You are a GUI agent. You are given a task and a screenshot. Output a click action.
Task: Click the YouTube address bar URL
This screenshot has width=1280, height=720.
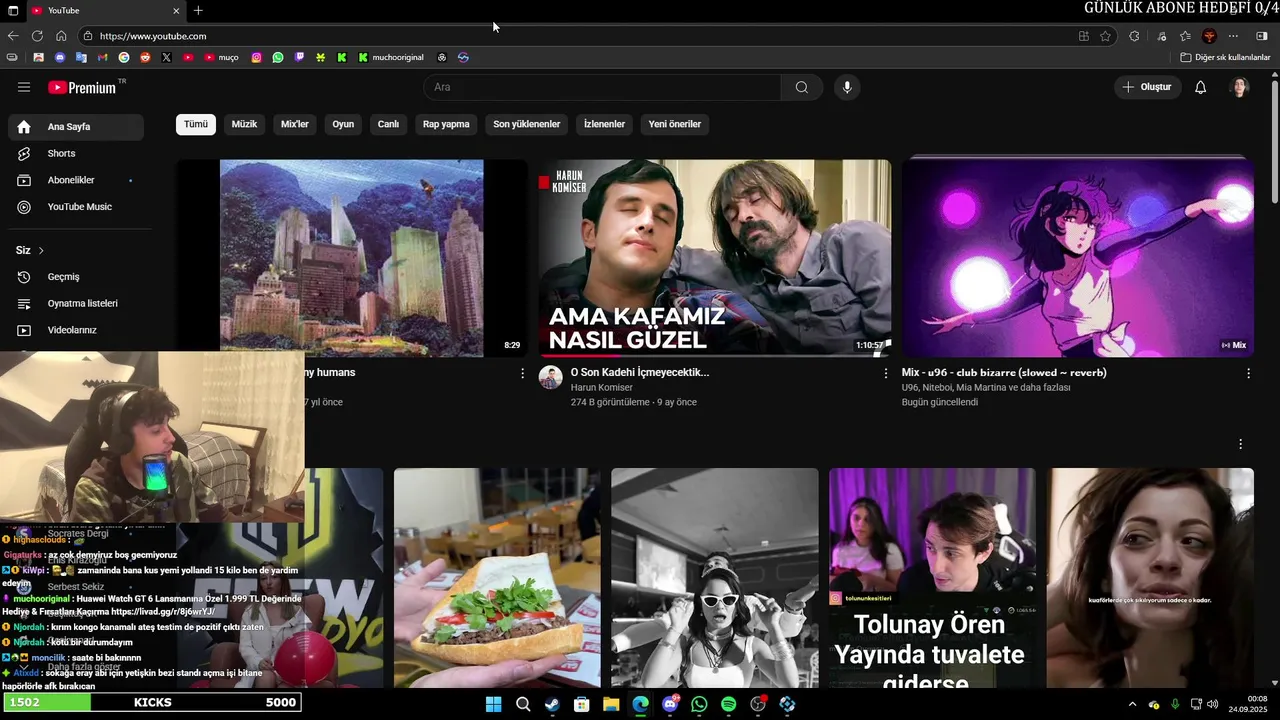click(x=153, y=36)
